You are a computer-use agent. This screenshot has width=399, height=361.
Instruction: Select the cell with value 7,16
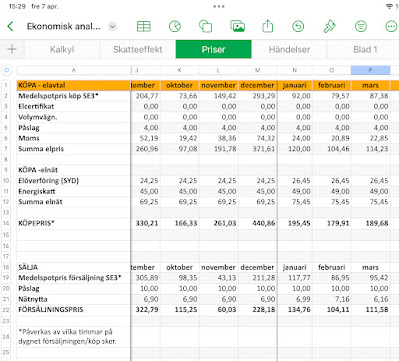[x=332, y=299]
